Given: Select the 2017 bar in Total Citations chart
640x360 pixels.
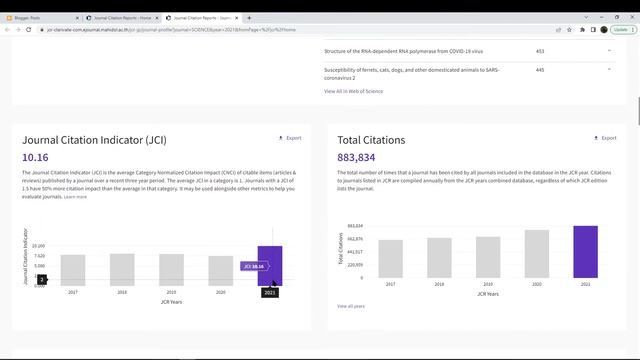Looking at the screenshot, I should click(x=391, y=259).
